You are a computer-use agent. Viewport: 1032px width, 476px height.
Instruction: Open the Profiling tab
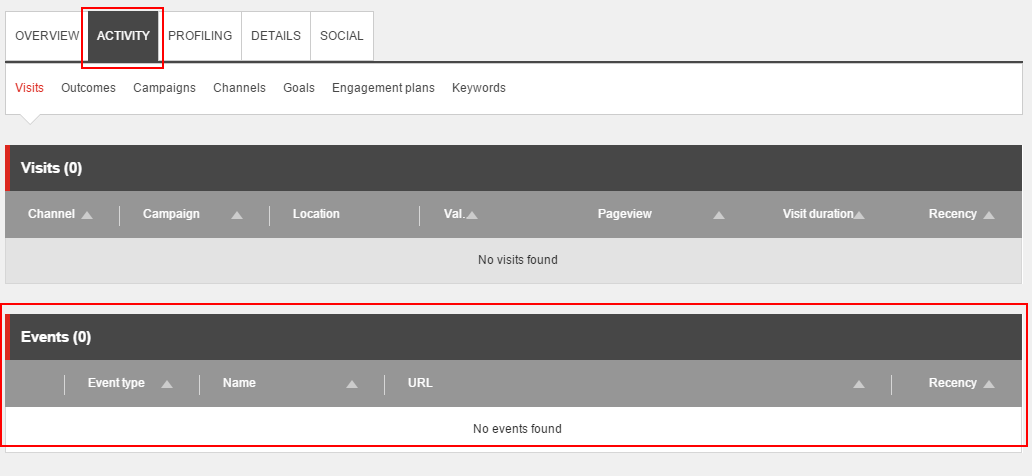(200, 36)
